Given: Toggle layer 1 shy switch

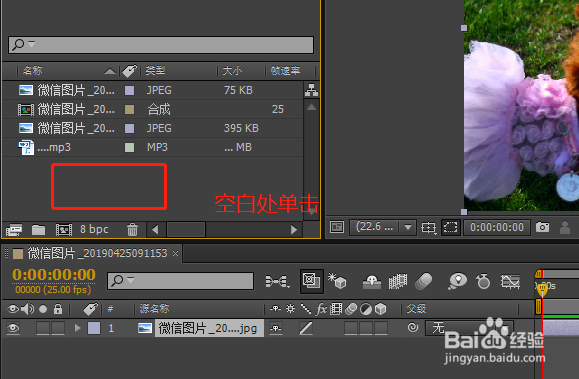Looking at the screenshot, I should [x=275, y=328].
